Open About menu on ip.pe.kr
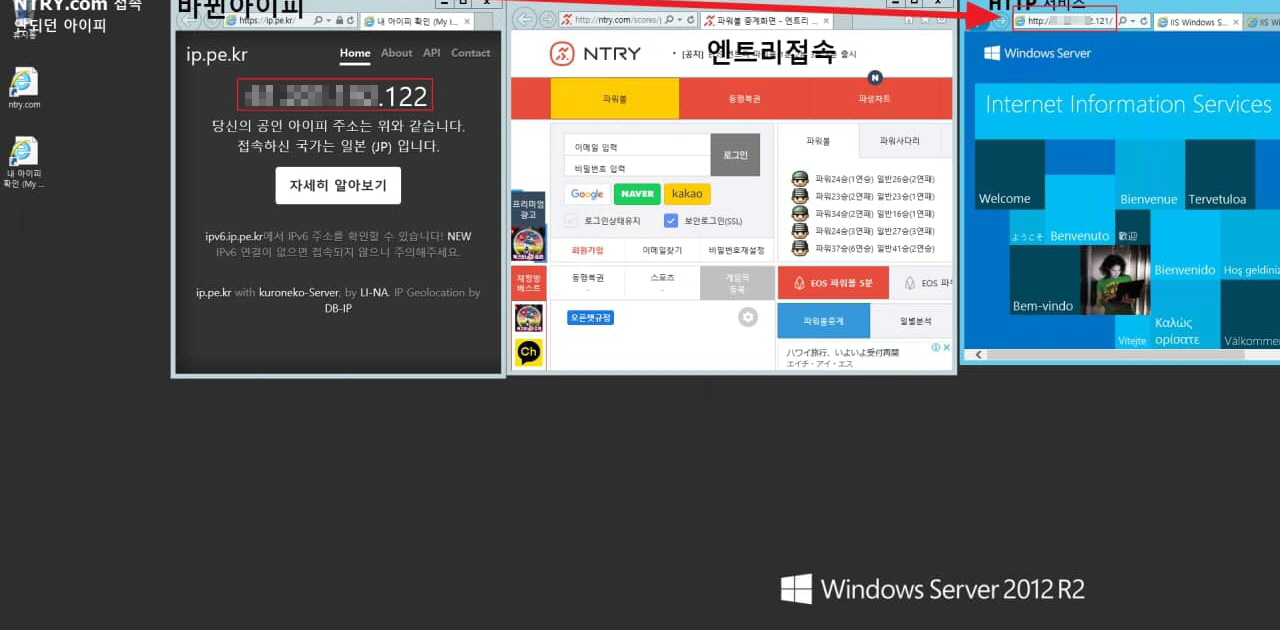This screenshot has height=630, width=1280. point(396,53)
